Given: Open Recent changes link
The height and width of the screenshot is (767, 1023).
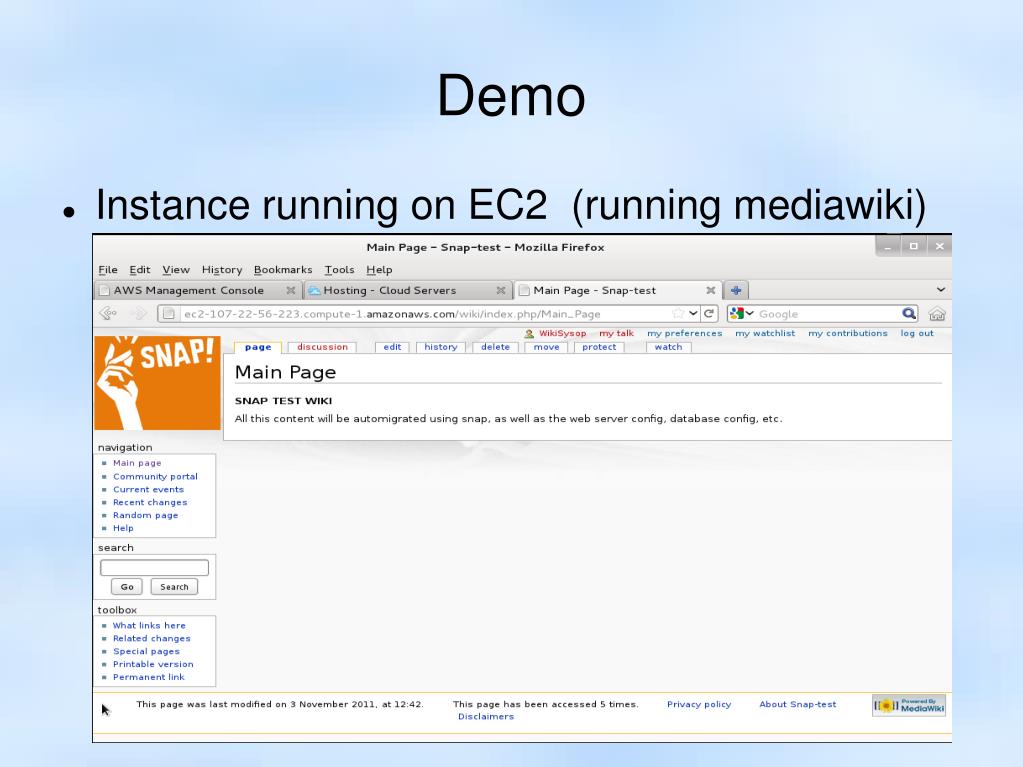Looking at the screenshot, I should point(150,502).
